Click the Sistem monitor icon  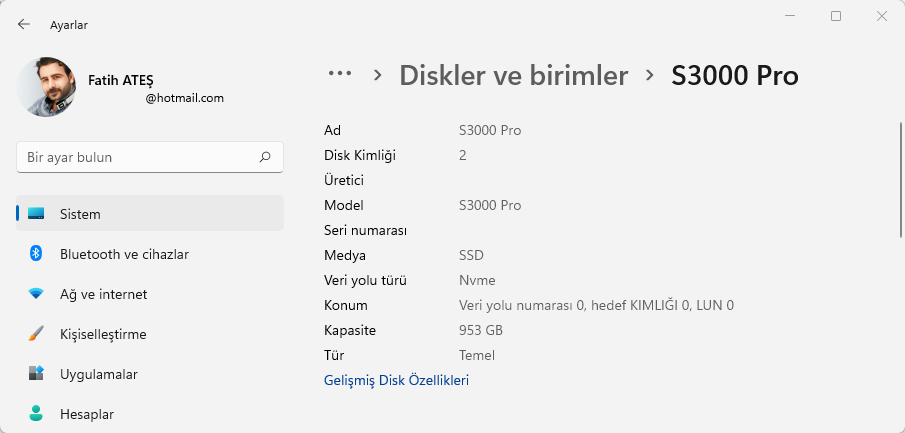click(x=36, y=214)
